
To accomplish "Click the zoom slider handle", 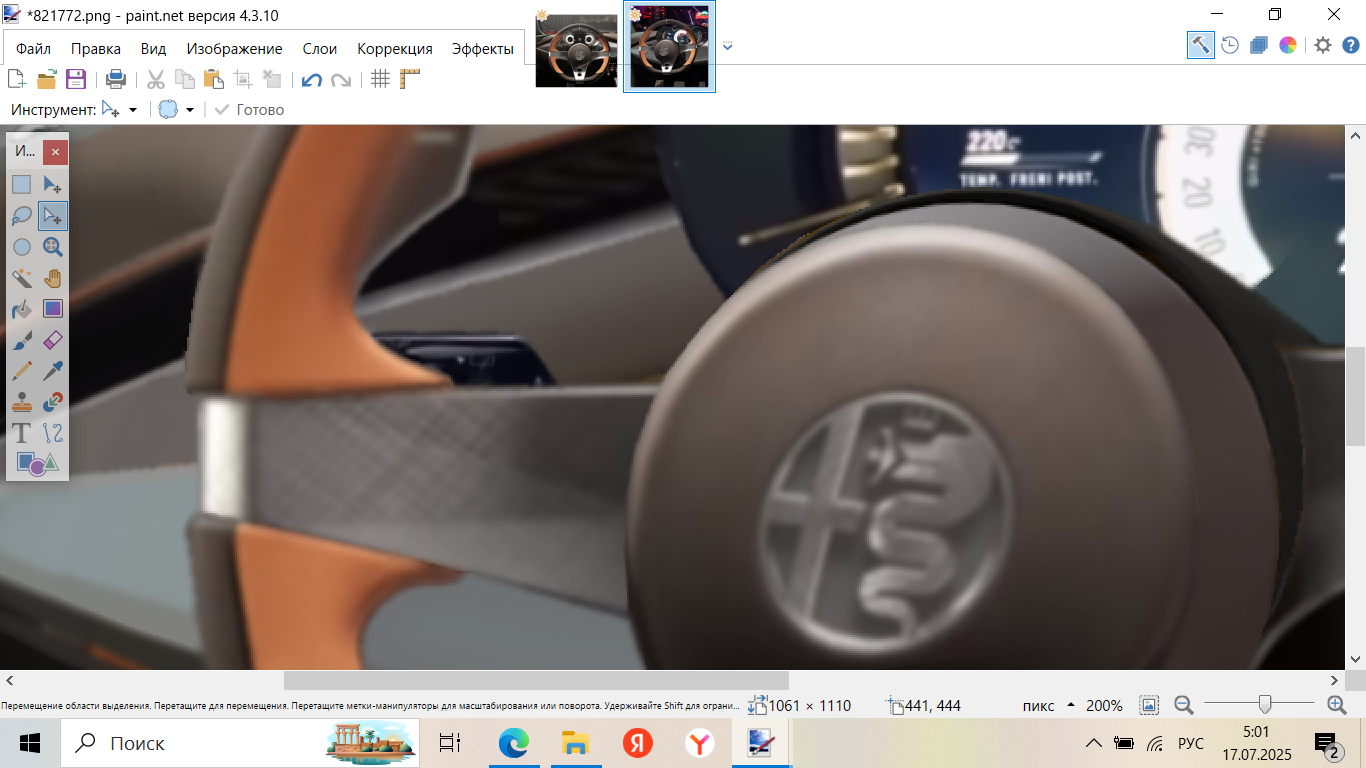I will (1265, 705).
